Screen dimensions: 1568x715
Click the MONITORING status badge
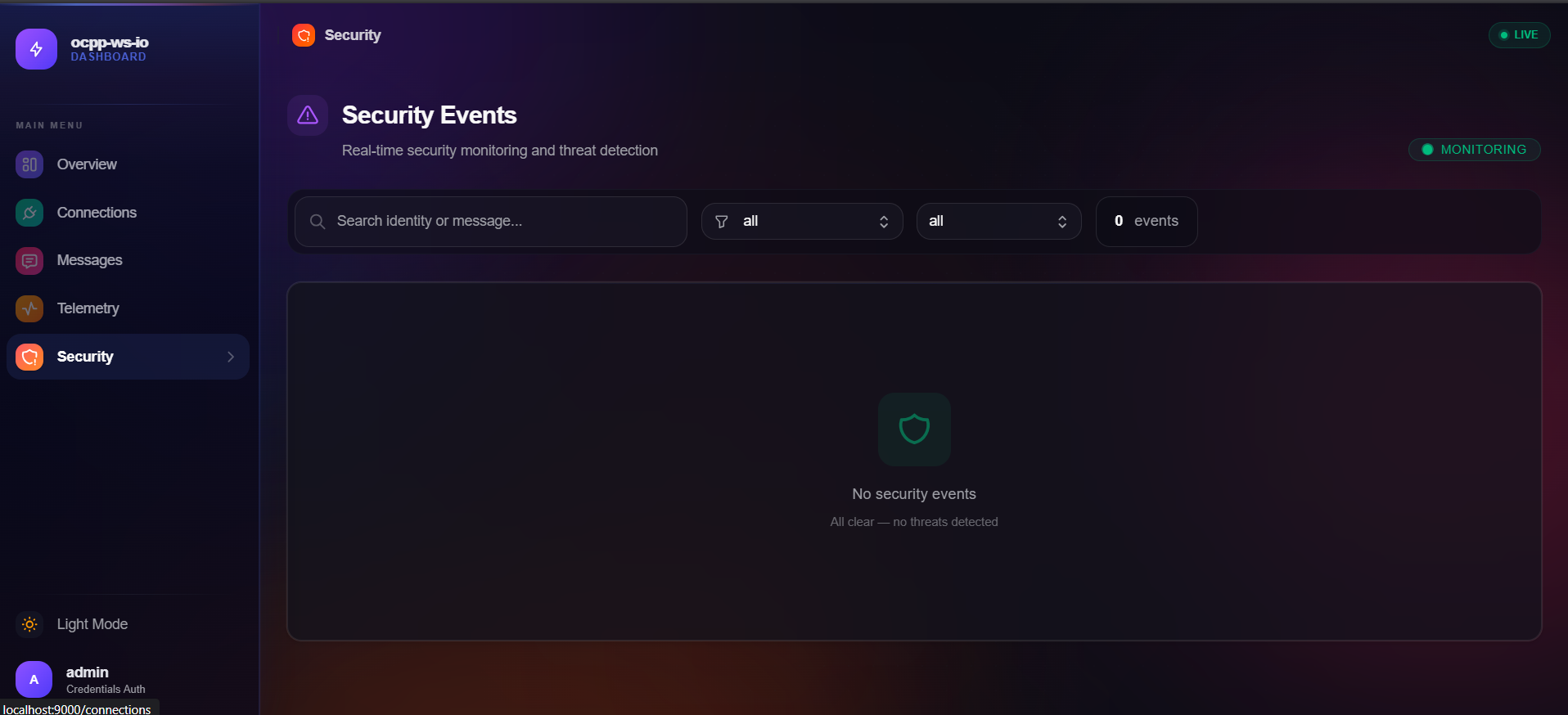pyautogui.click(x=1474, y=150)
